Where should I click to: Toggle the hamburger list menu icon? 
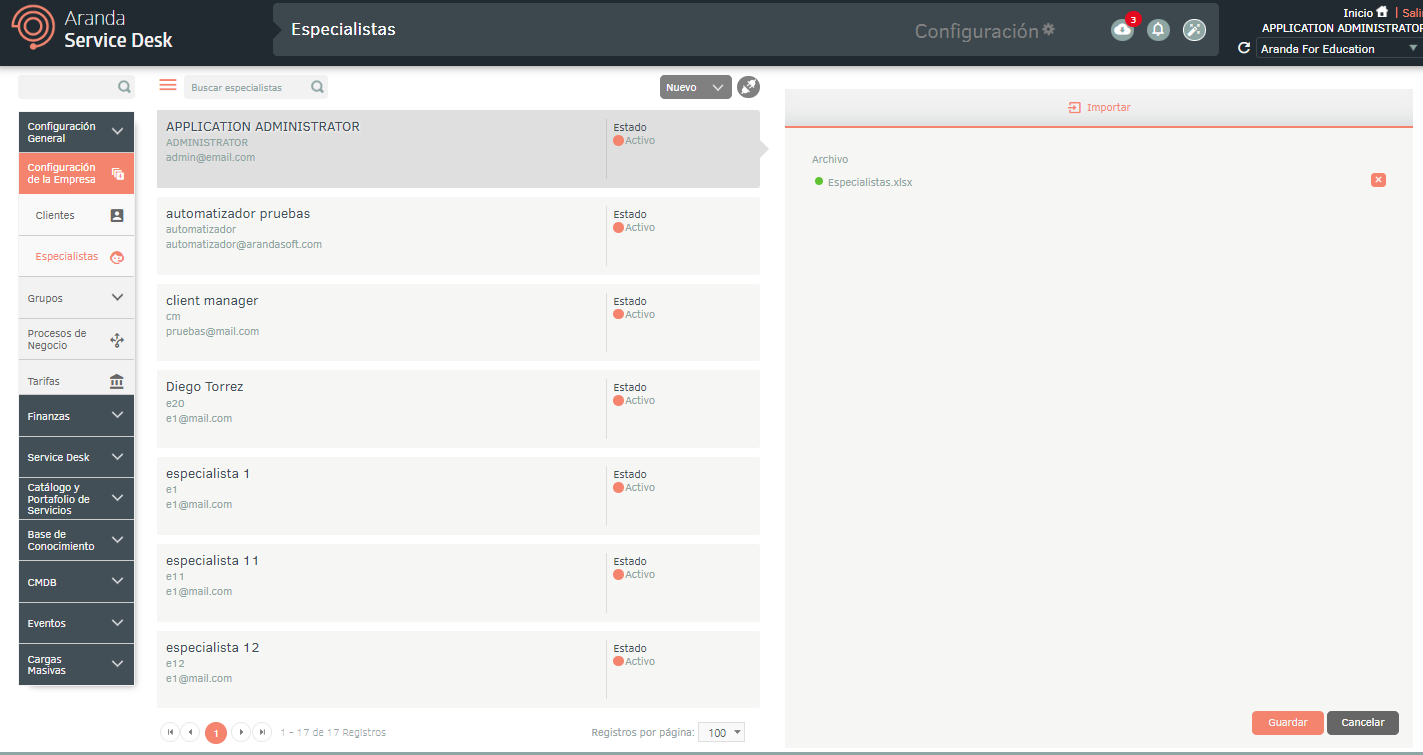click(x=168, y=85)
